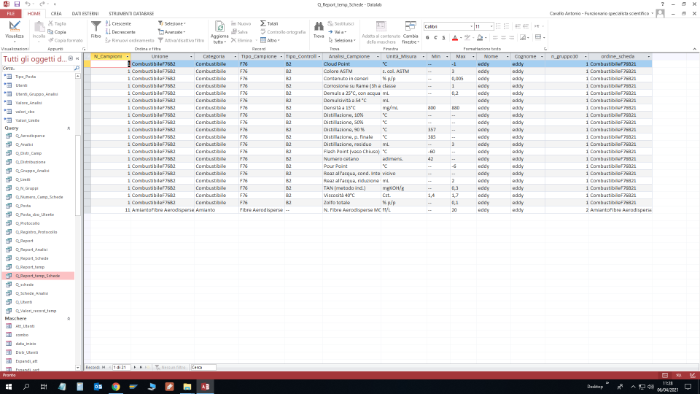Open the Calibri font name dropdown
Image resolution: width=700 pixels, height=394 pixels.
pyautogui.click(x=471, y=27)
